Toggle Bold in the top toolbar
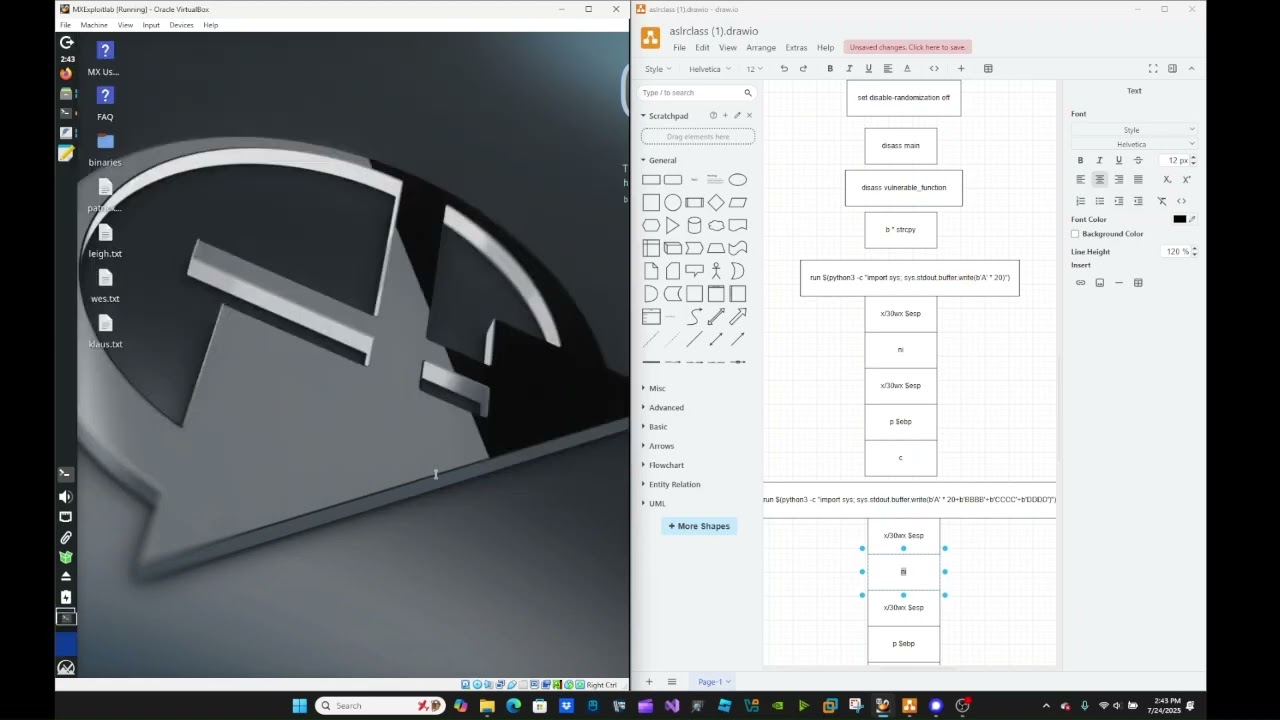This screenshot has height=720, width=1280. pos(830,69)
